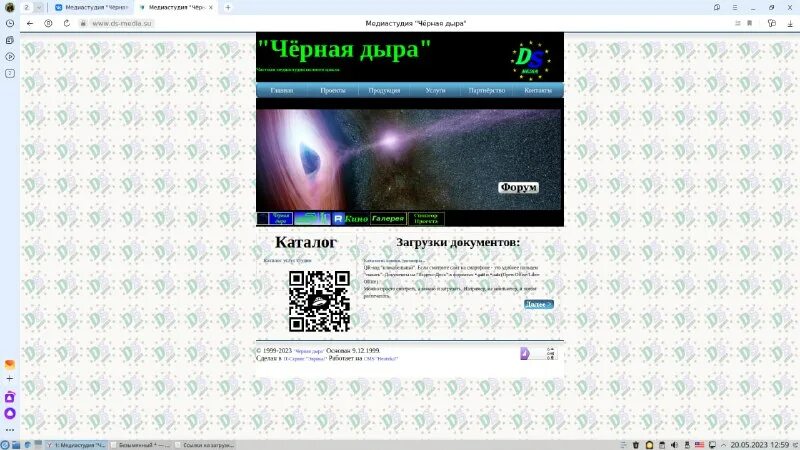This screenshot has width=800, height=450.
Task: Open the Продукция menu item
Action: 384,90
